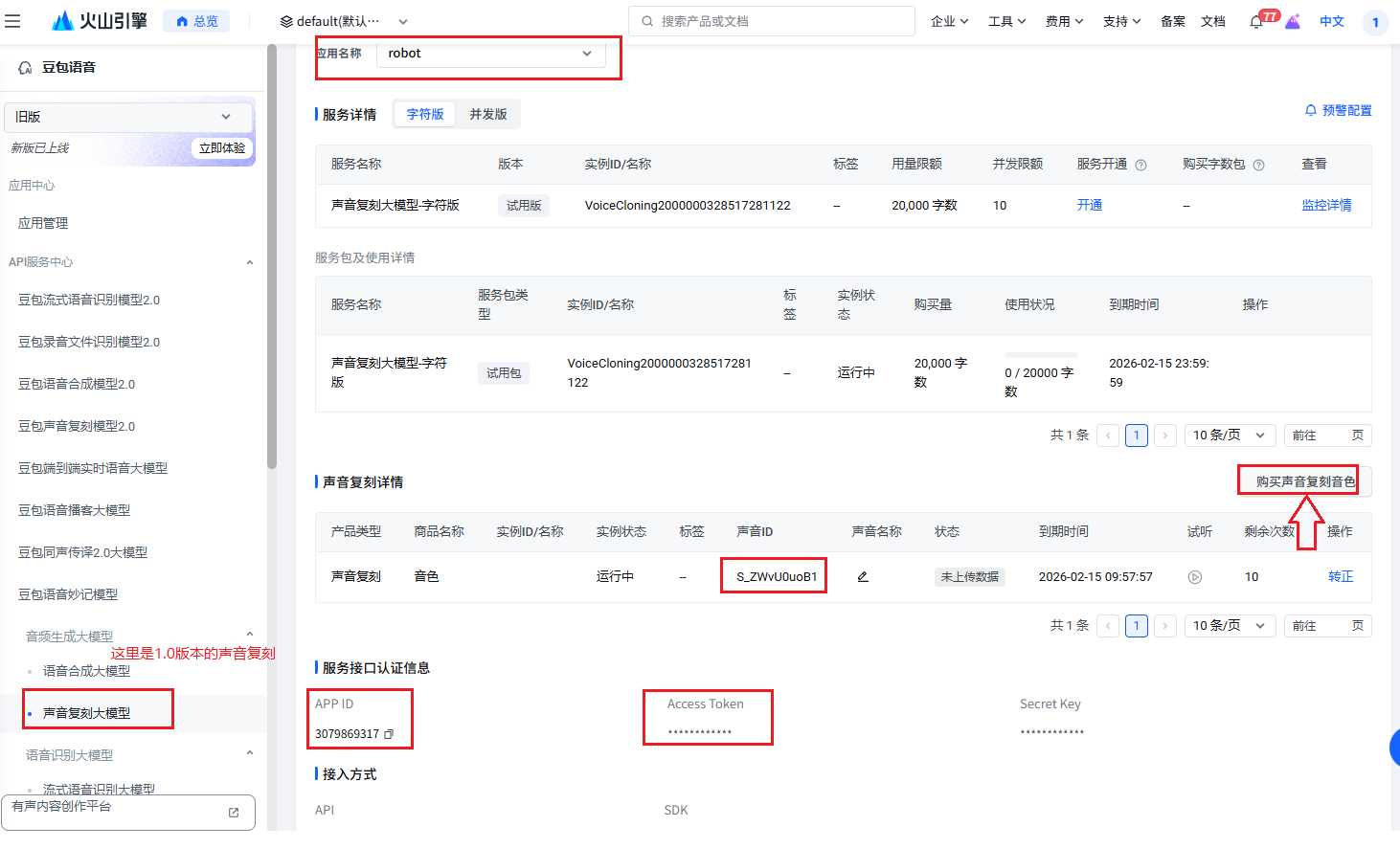Go to Volcano Engine logo homepage
1400x849 pixels.
click(x=100, y=21)
